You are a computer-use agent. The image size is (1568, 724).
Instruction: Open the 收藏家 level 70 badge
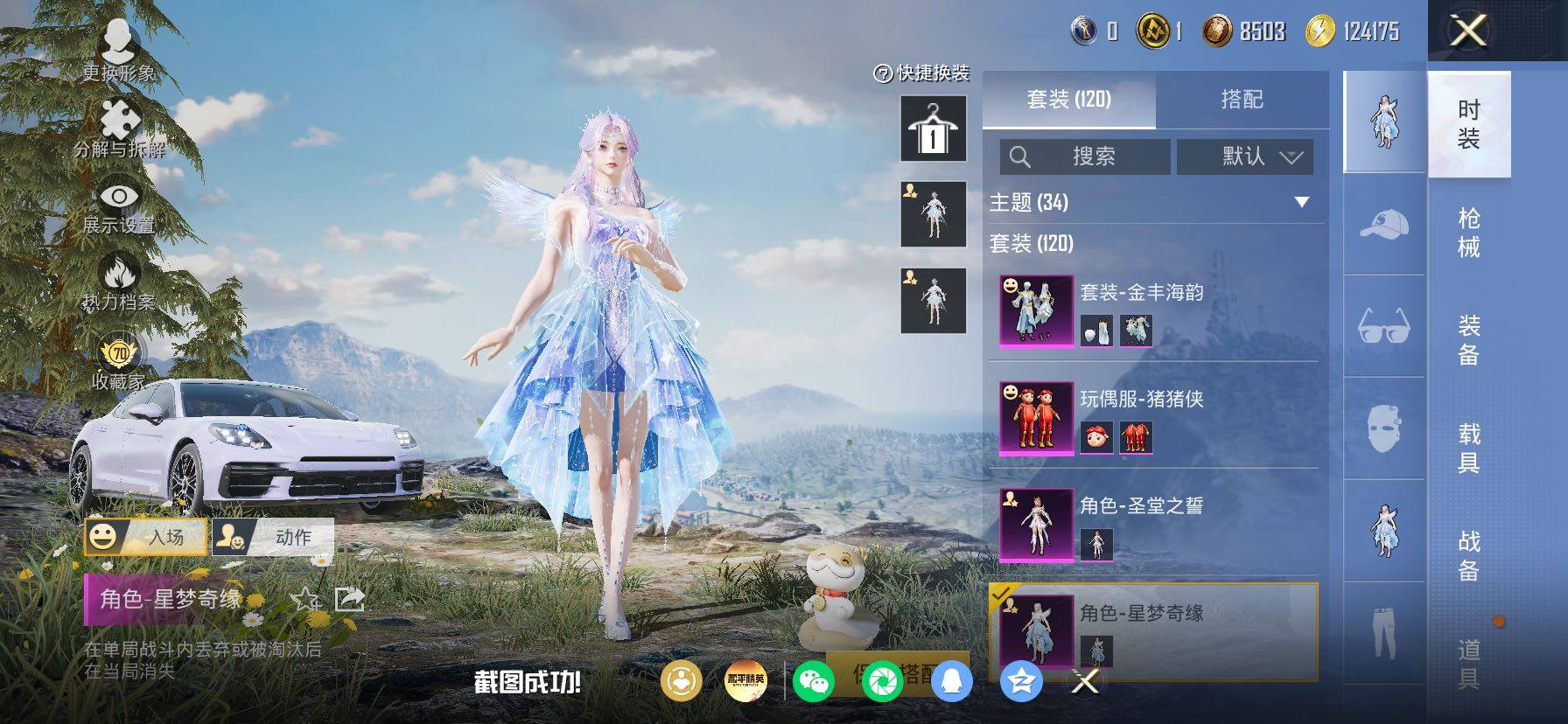119,360
